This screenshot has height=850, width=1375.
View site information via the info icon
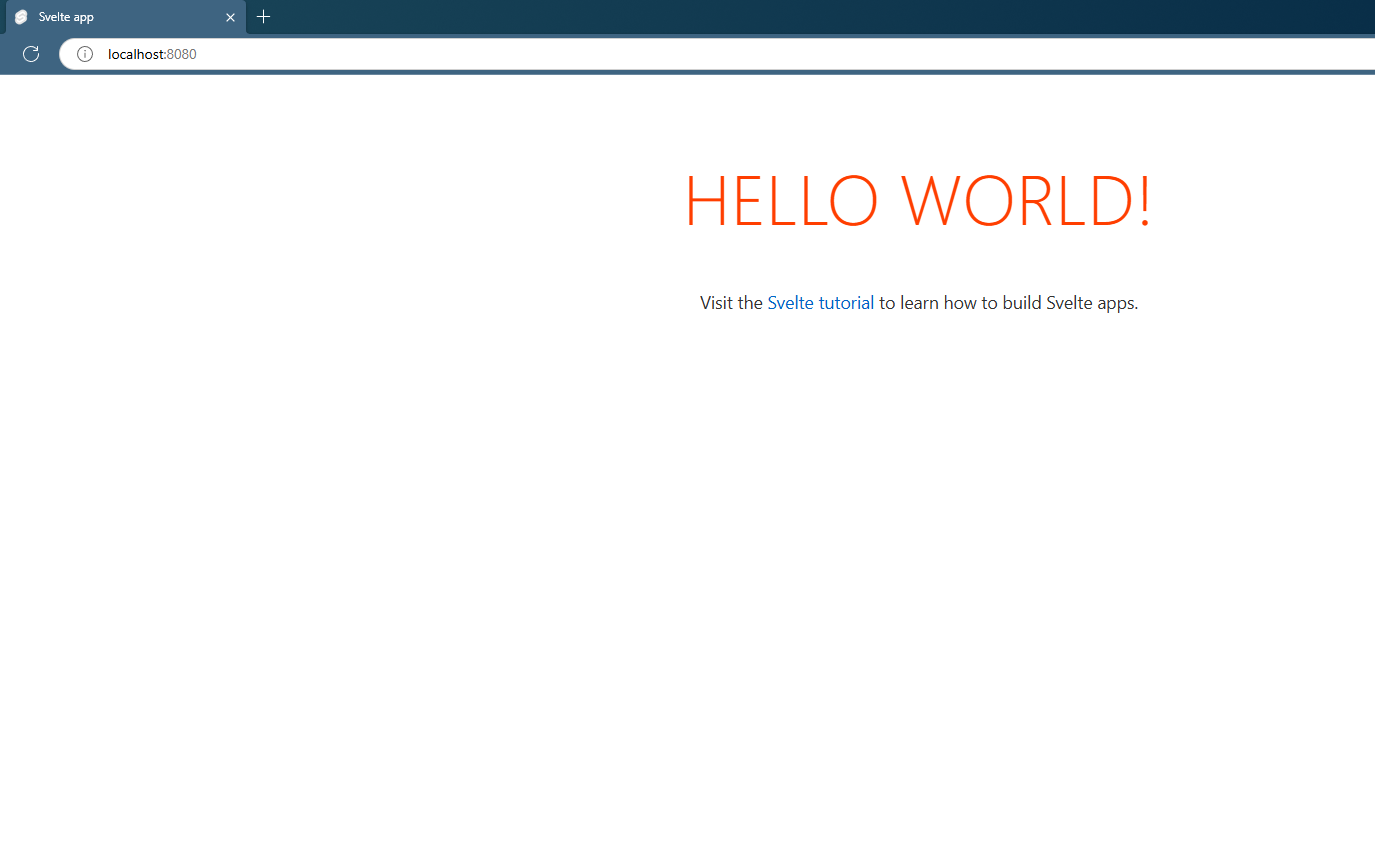tap(85, 54)
